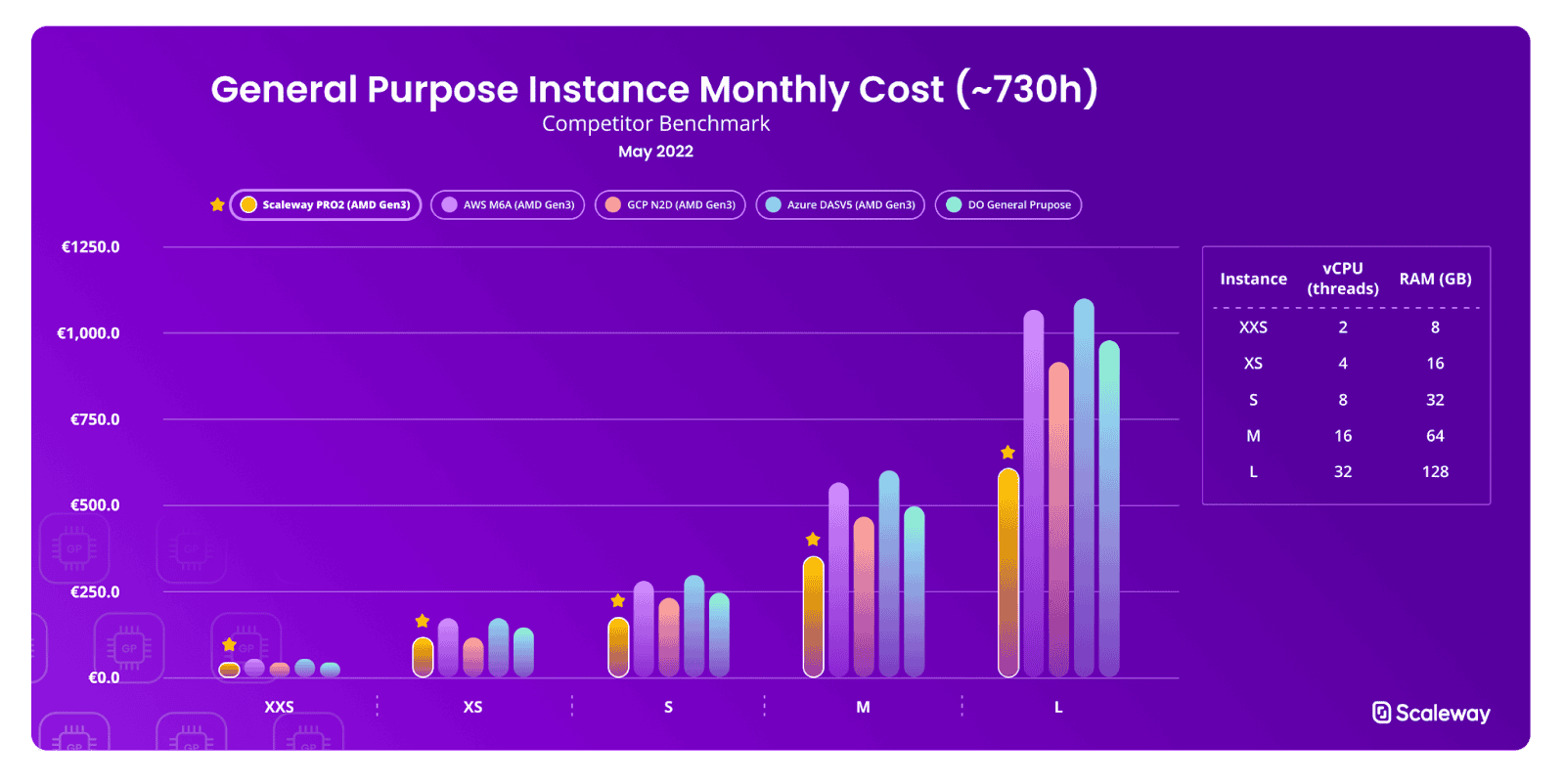
Task: Click the AWS purple bar in group M
Action: click(838, 580)
